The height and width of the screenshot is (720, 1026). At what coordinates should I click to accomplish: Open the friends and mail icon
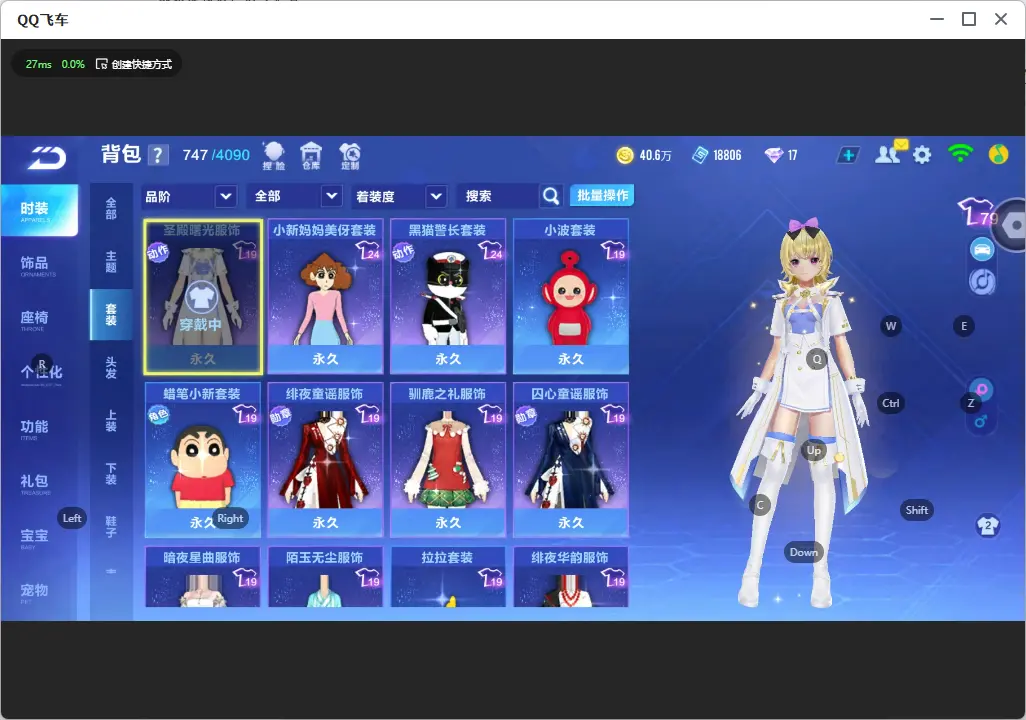(x=891, y=153)
